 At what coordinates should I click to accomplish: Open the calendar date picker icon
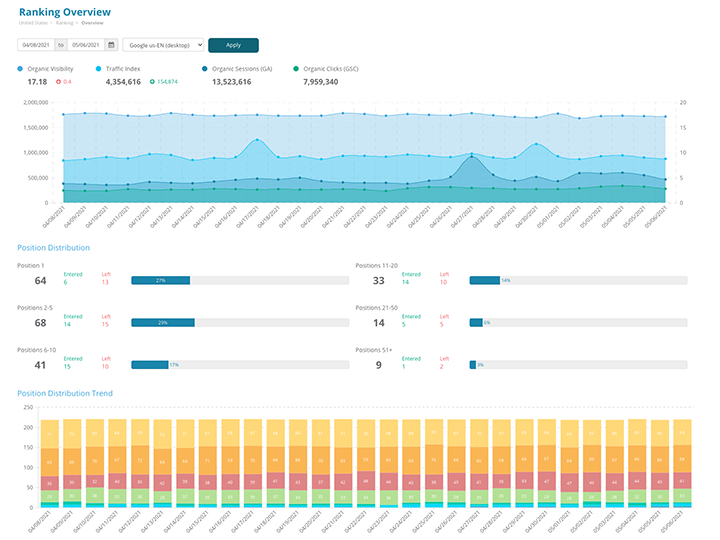[111, 45]
